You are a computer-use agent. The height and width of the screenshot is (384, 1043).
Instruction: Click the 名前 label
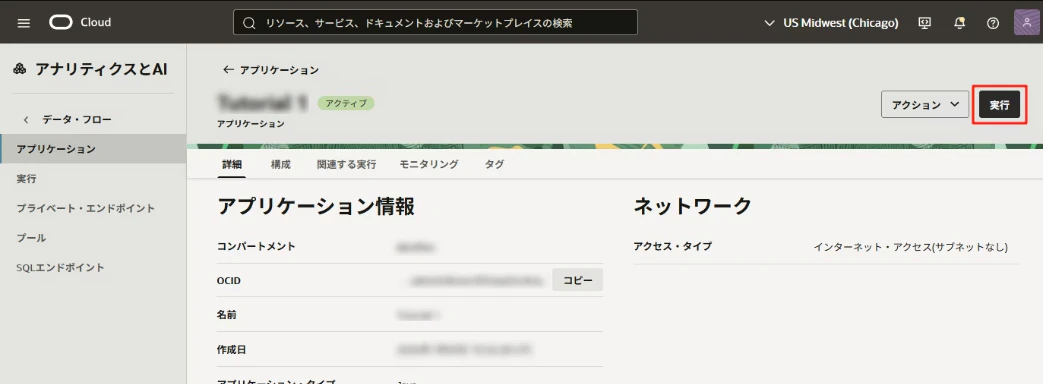[227, 315]
